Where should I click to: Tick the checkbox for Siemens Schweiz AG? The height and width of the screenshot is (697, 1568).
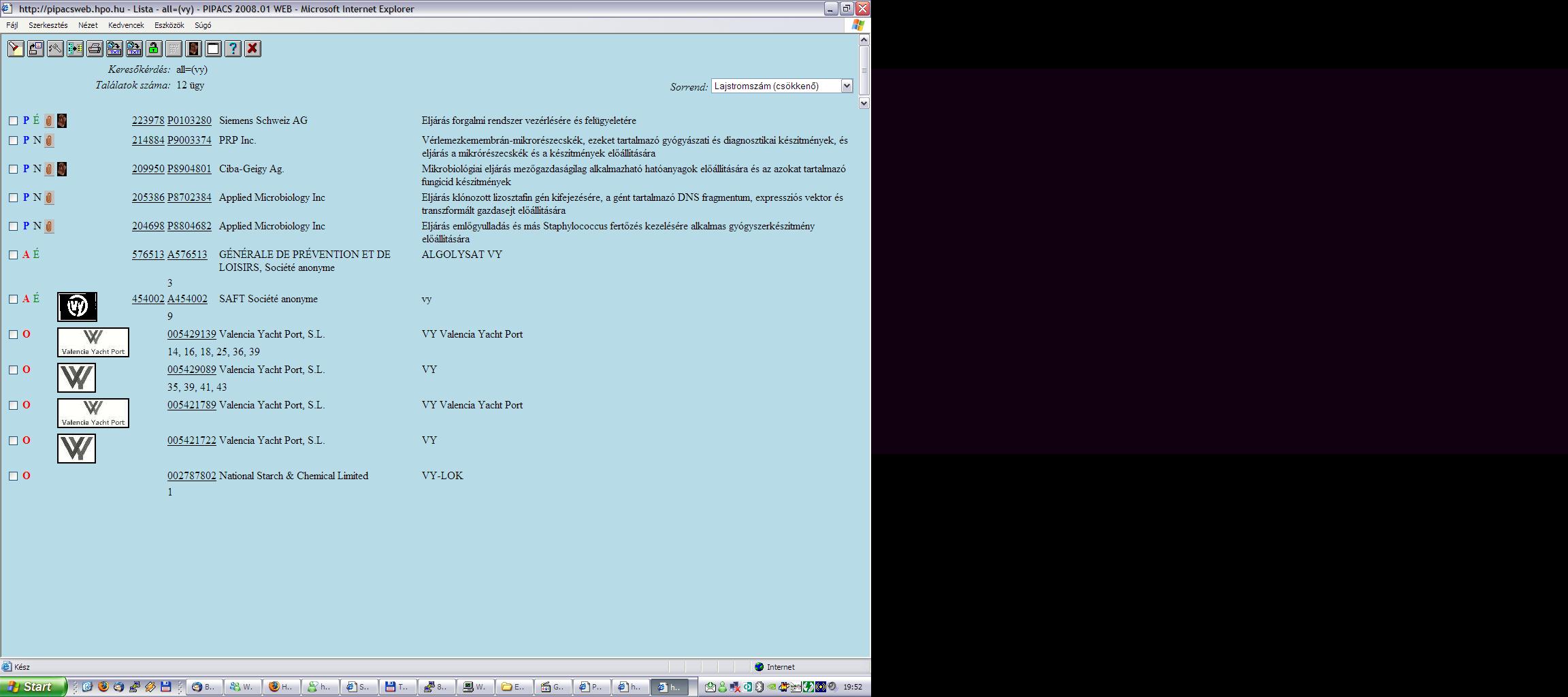13,120
